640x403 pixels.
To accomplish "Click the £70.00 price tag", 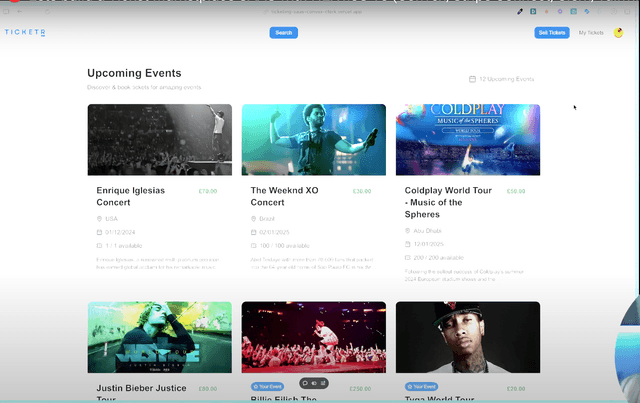I will (x=208, y=191).
